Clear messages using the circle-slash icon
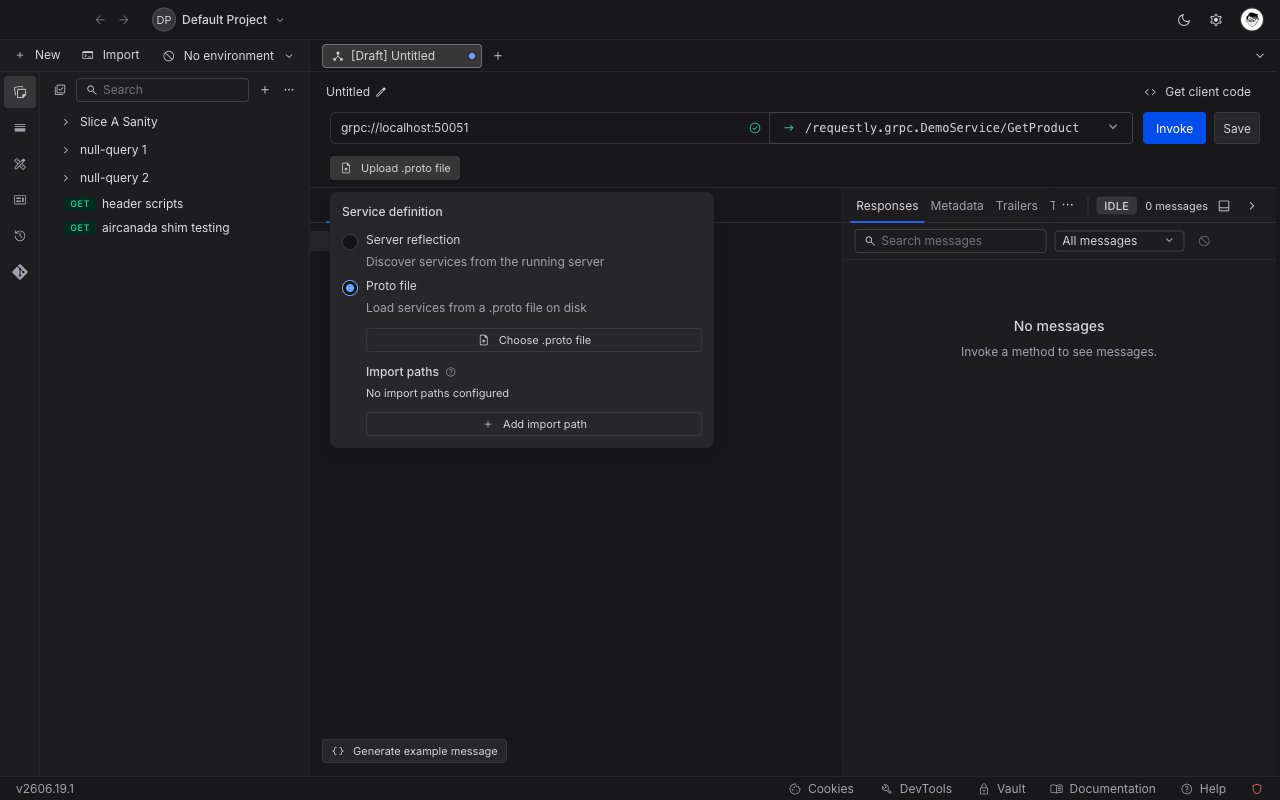Viewport: 1280px width, 800px height. pyautogui.click(x=1204, y=241)
